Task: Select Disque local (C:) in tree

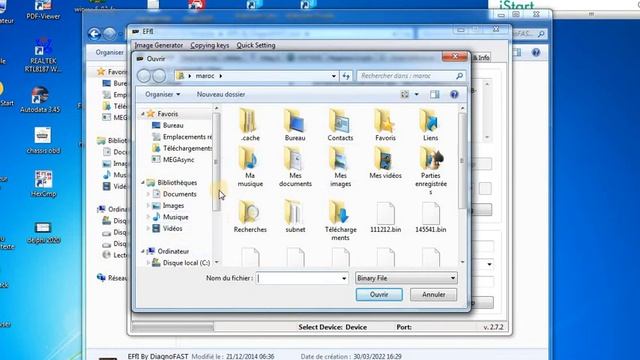Action: (x=186, y=263)
